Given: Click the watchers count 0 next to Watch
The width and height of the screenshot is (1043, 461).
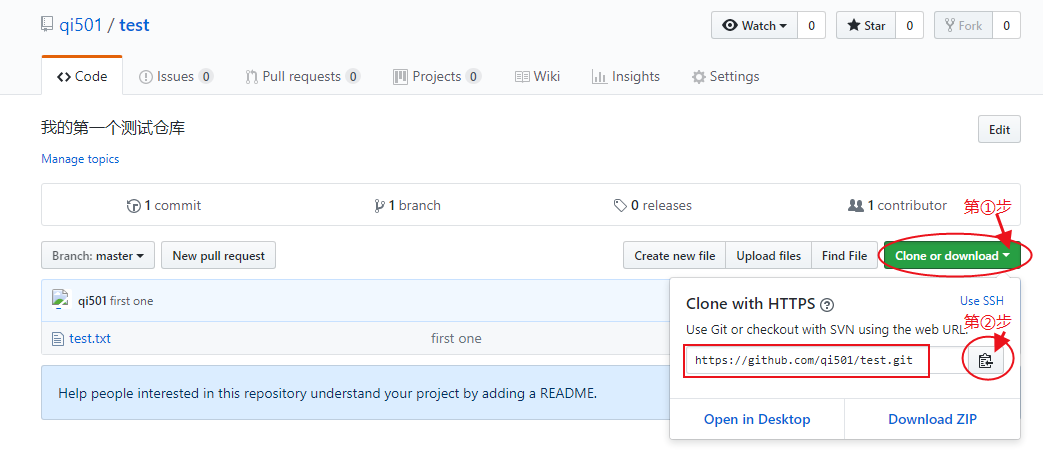Looking at the screenshot, I should (x=812, y=25).
